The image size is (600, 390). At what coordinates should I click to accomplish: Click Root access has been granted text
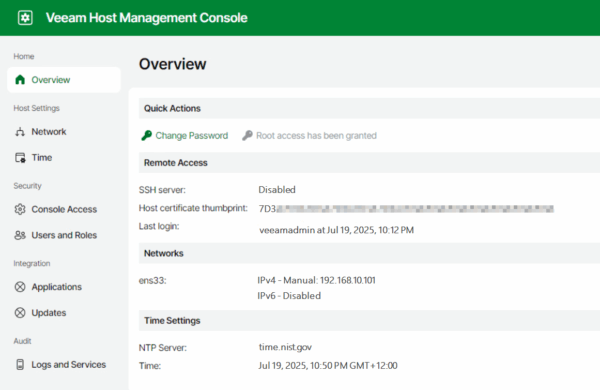click(316, 135)
